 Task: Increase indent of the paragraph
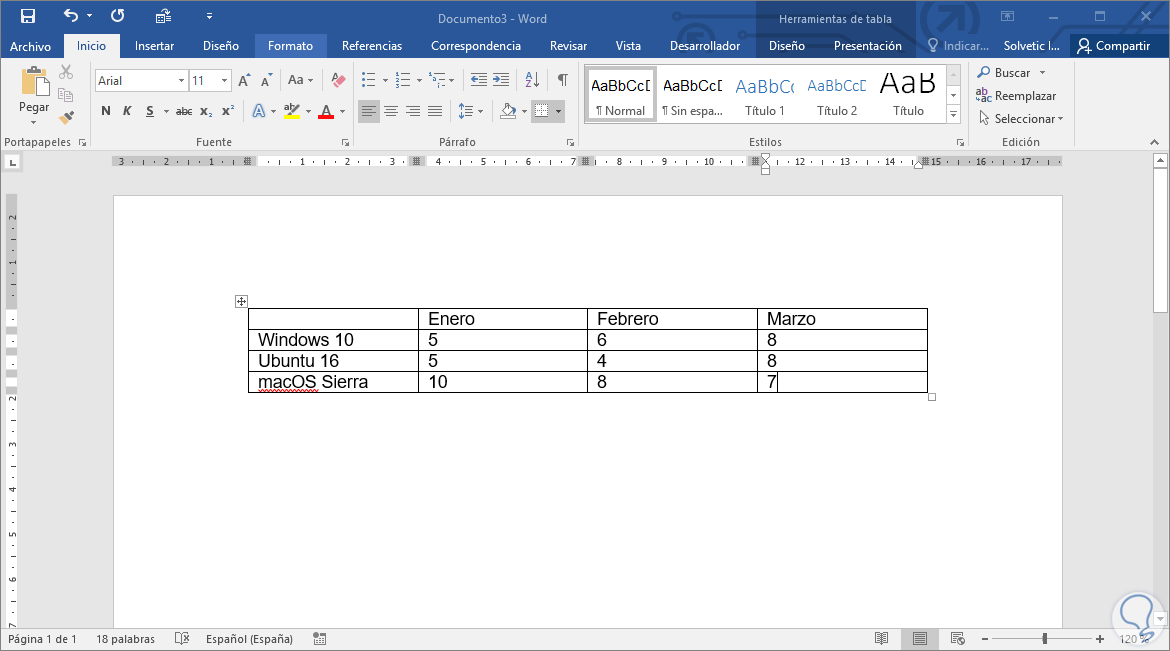pyautogui.click(x=501, y=79)
